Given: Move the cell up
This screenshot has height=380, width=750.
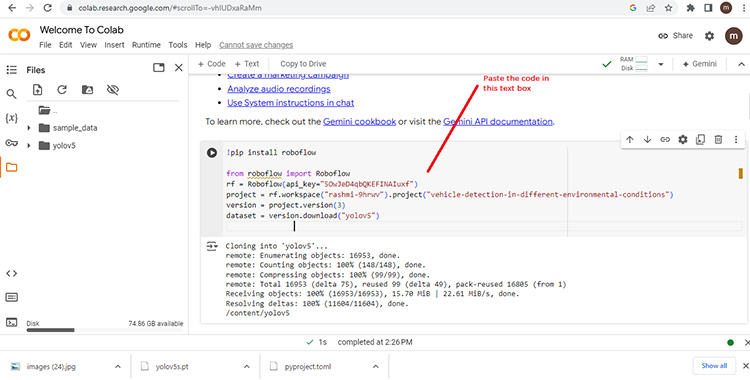Looking at the screenshot, I should tap(629, 140).
